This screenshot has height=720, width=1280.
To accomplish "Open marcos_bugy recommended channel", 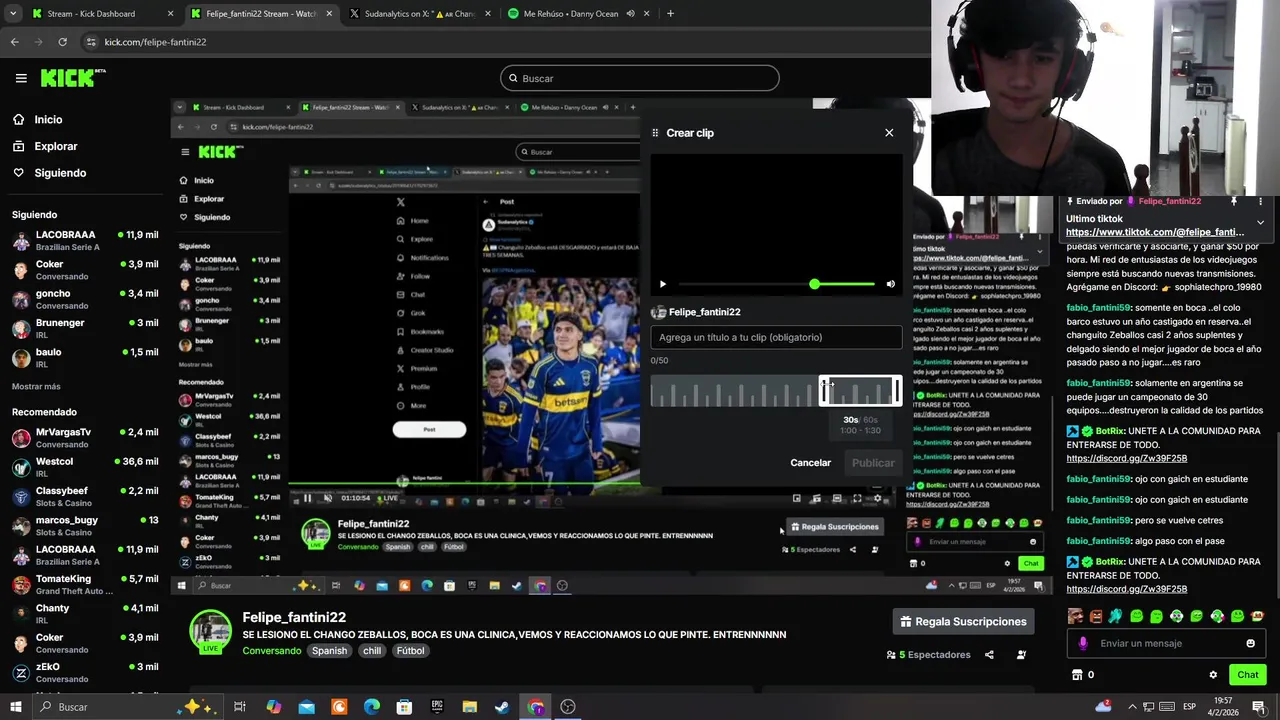I will [85, 526].
